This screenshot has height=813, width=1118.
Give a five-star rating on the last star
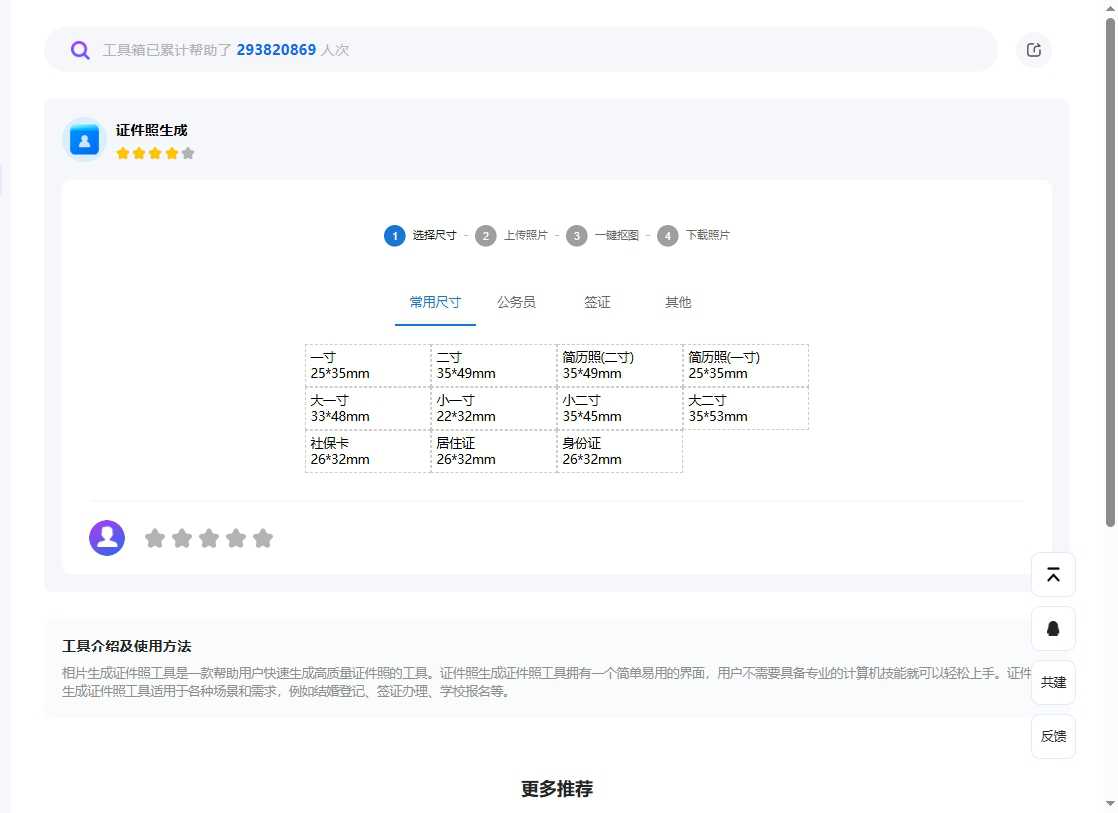263,537
